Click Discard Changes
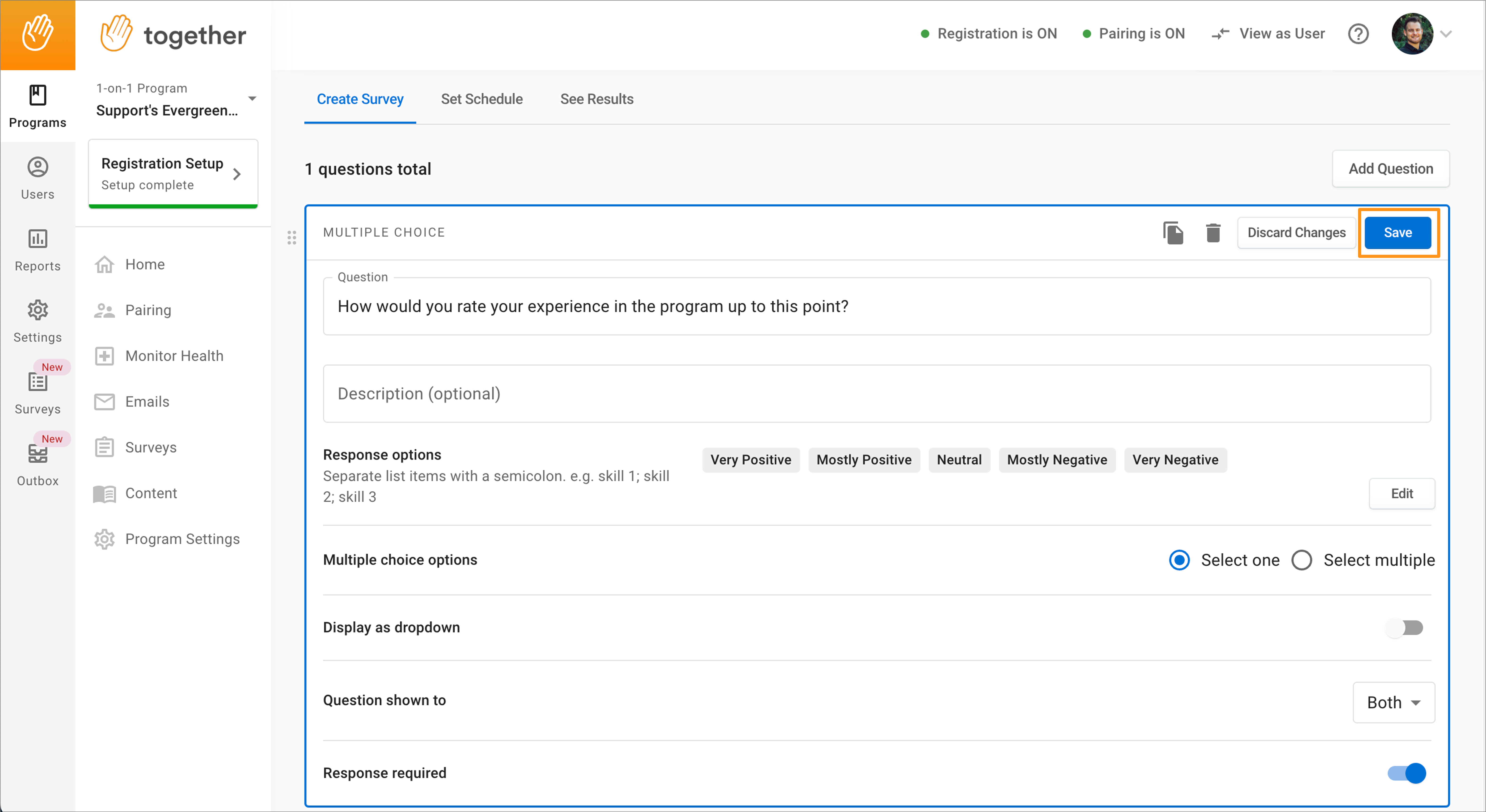Viewport: 1486px width, 812px height. pos(1296,233)
